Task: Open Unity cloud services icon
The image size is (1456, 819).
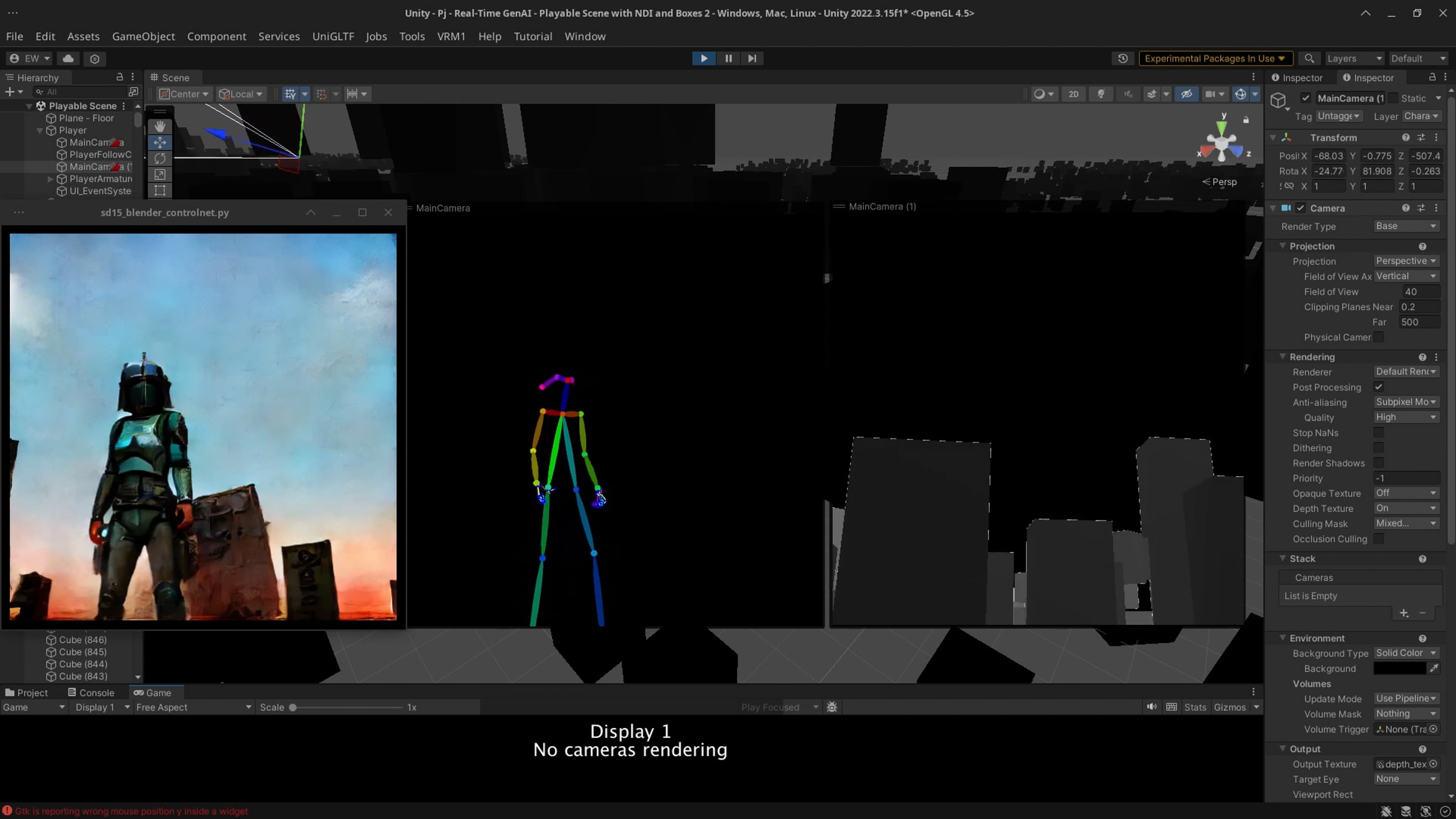Action: tap(68, 58)
